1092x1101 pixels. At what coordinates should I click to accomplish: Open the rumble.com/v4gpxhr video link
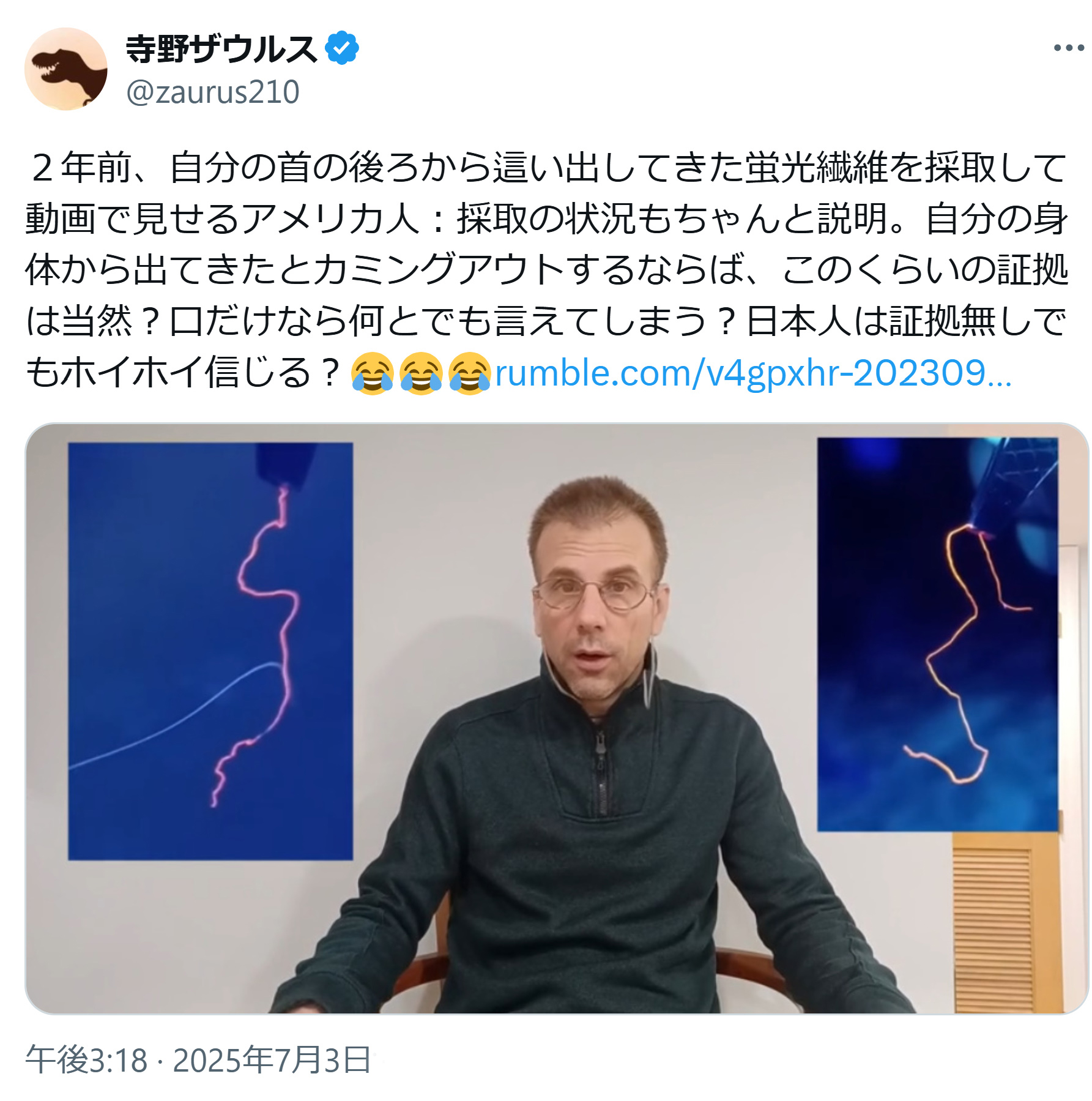pyautogui.click(x=752, y=373)
